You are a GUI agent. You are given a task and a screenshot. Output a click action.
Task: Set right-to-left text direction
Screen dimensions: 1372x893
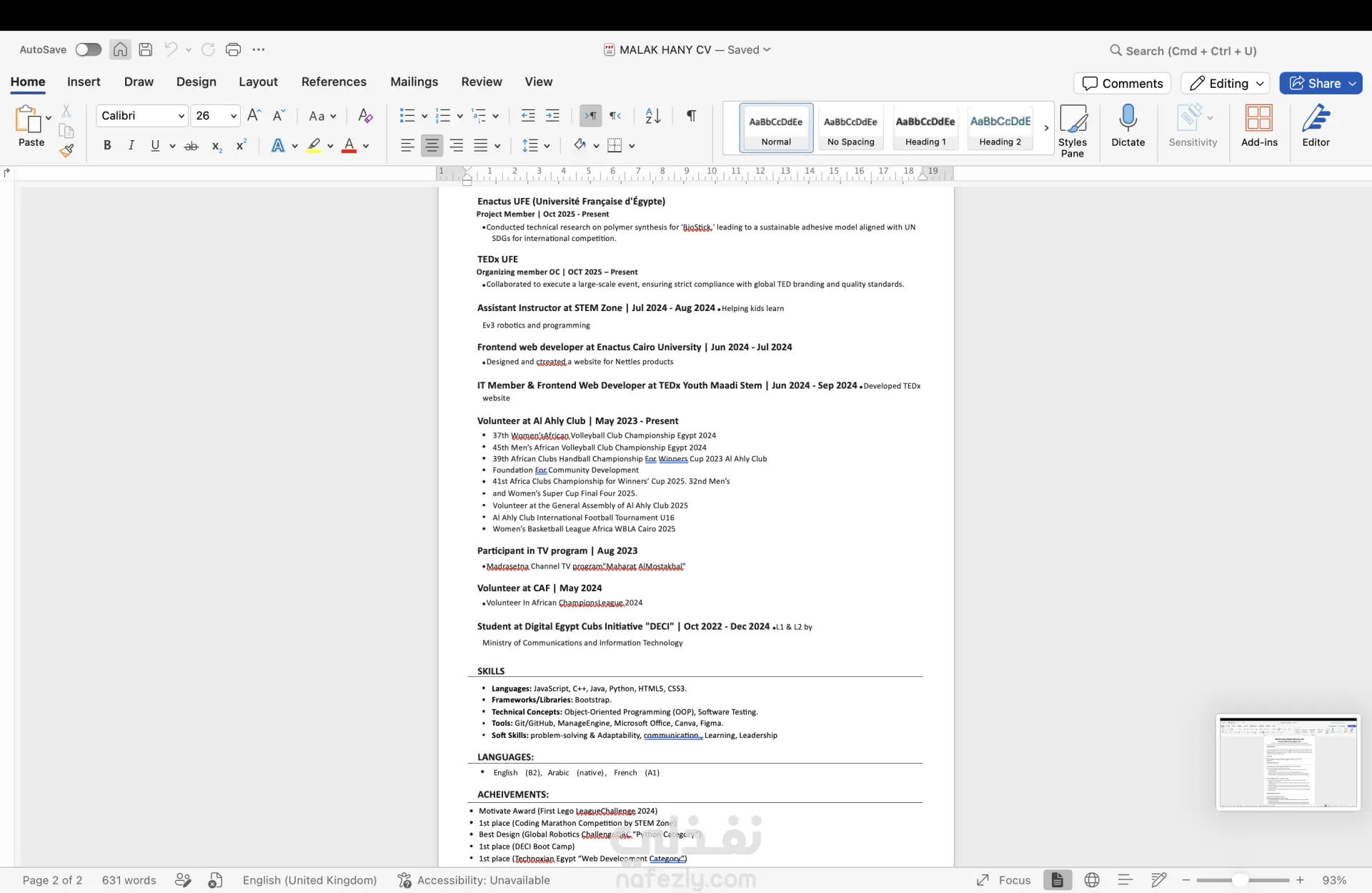[x=615, y=115]
